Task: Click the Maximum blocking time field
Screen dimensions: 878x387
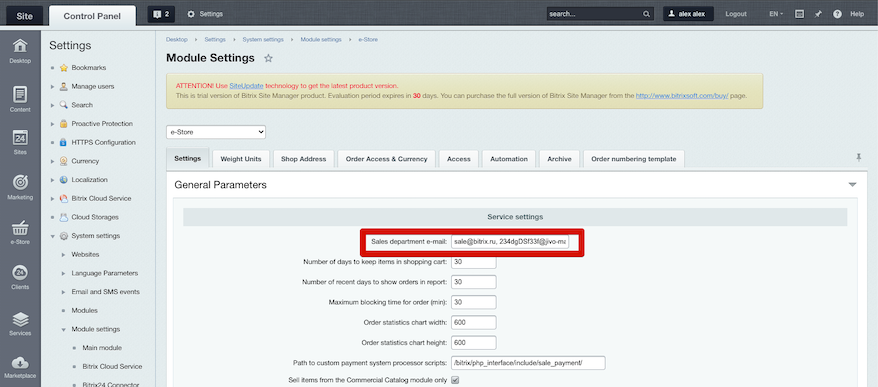Action: pyautogui.click(x=474, y=302)
